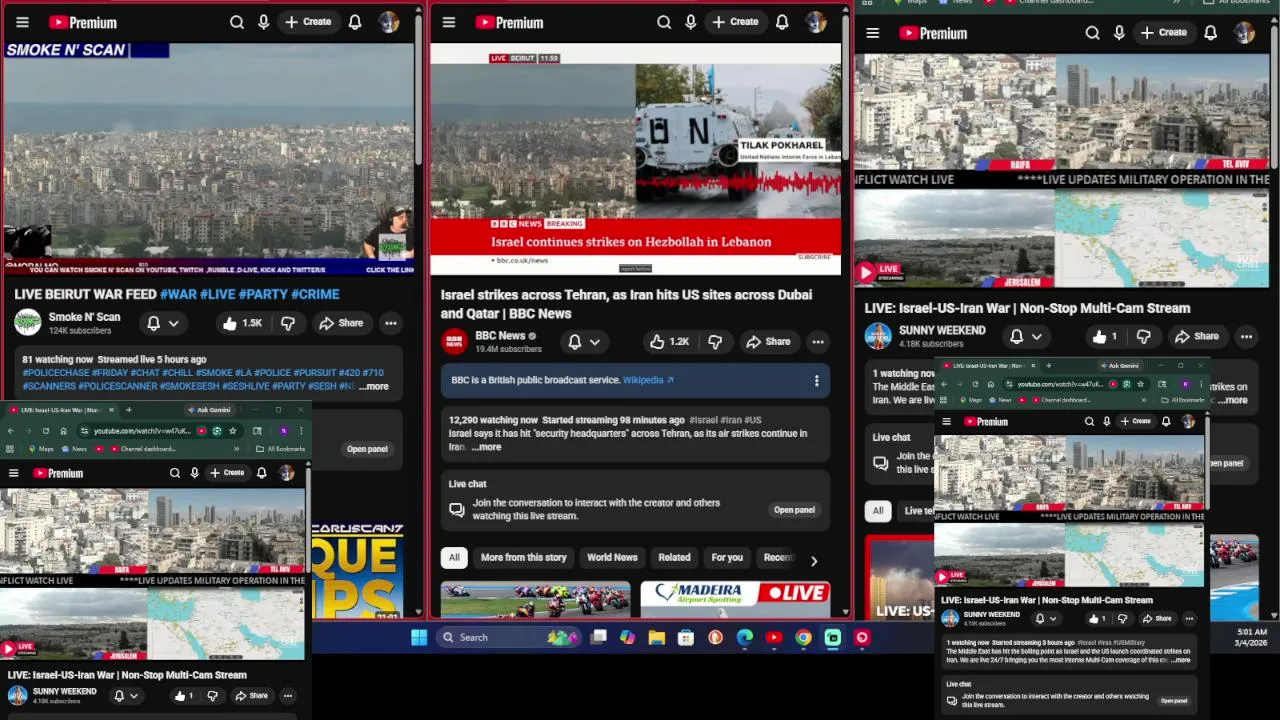
Task: Expand BBC News subscription bell dropdown
Action: pyautogui.click(x=584, y=342)
